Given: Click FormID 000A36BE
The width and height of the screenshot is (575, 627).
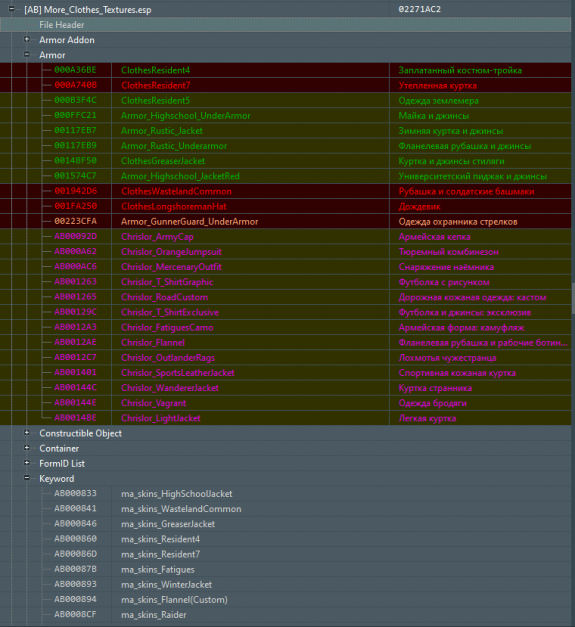Looking at the screenshot, I should pos(75,70).
